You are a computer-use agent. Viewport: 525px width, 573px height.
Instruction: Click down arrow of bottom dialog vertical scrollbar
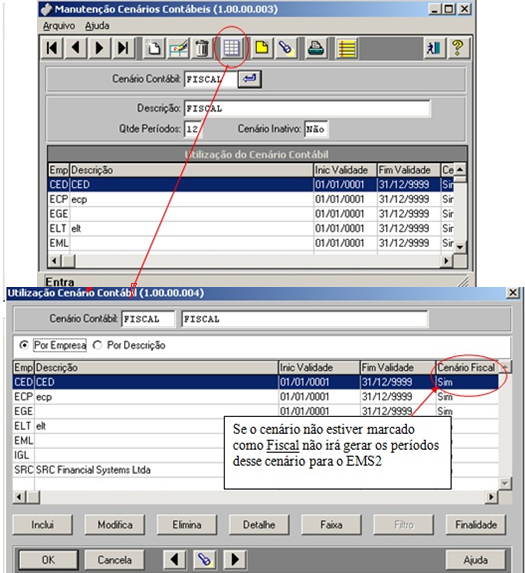click(505, 483)
